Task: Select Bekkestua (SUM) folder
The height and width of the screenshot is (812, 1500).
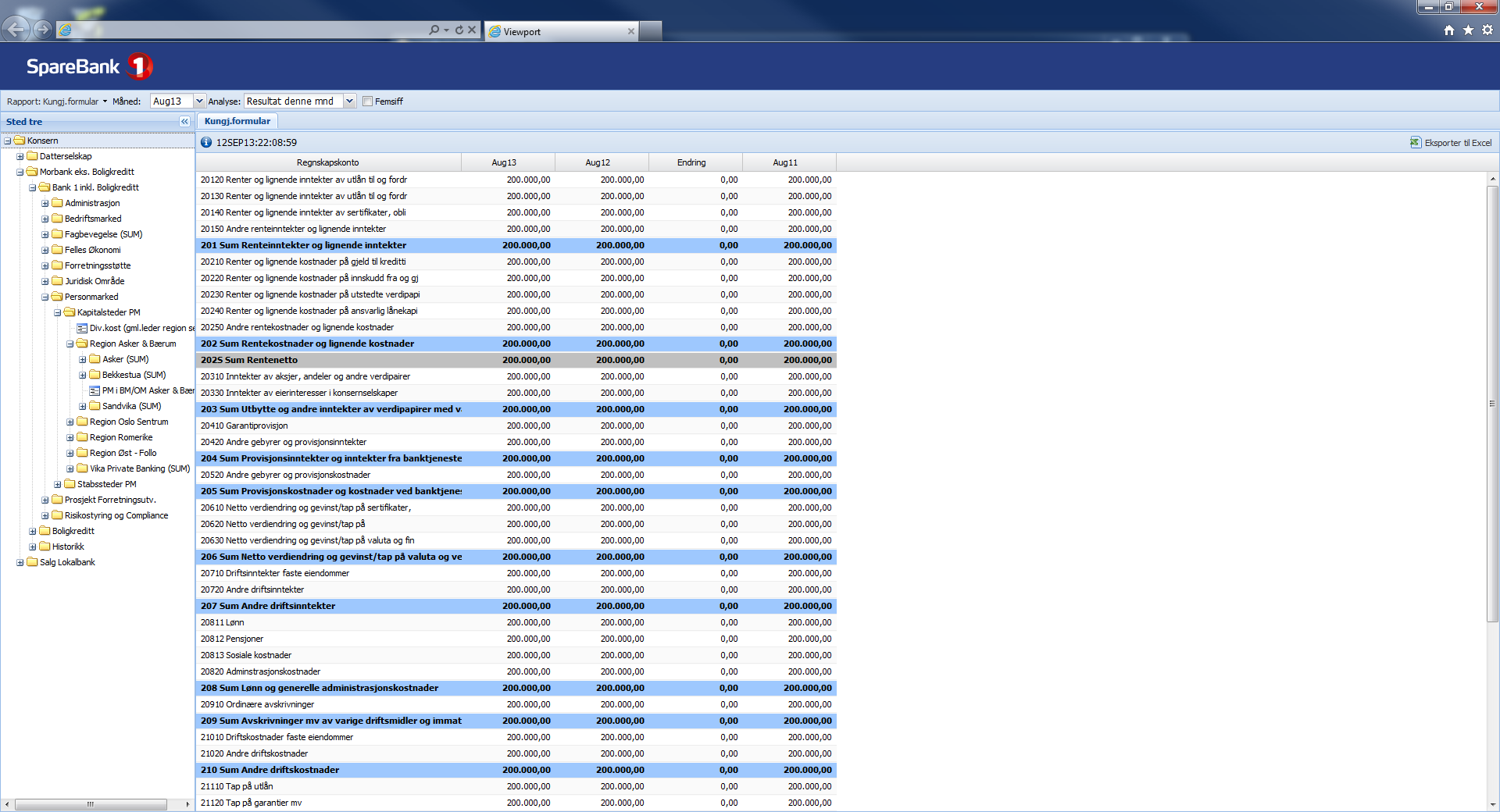Action: [127, 375]
